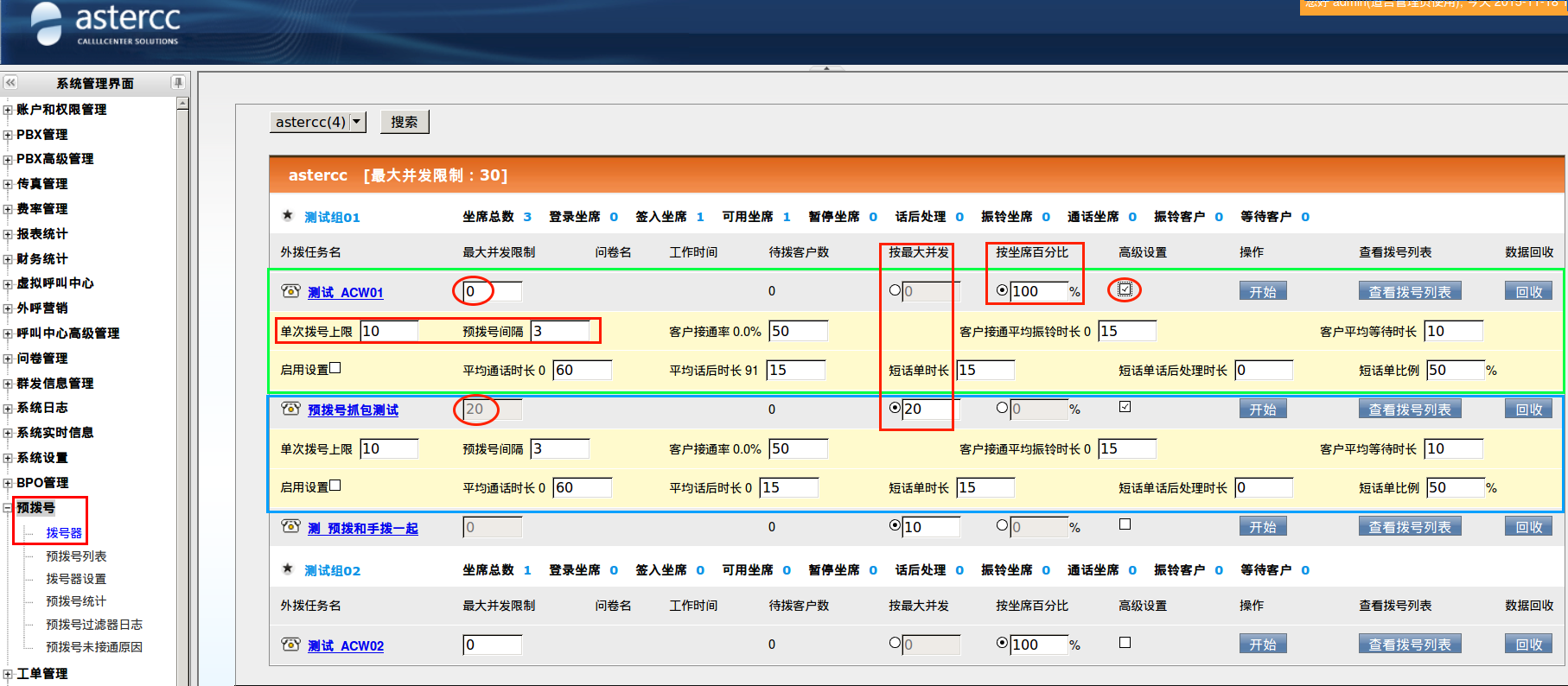Click the phone icon beside 测试_ACW01
1568x686 pixels.
[290, 291]
